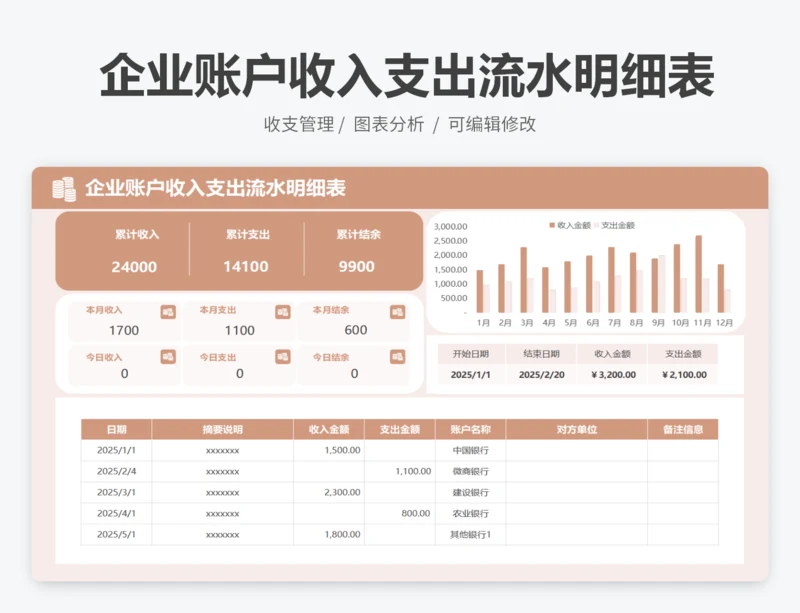Image resolution: width=800 pixels, height=613 pixels.
Task: Click the 日期 column header
Action: tap(116, 430)
